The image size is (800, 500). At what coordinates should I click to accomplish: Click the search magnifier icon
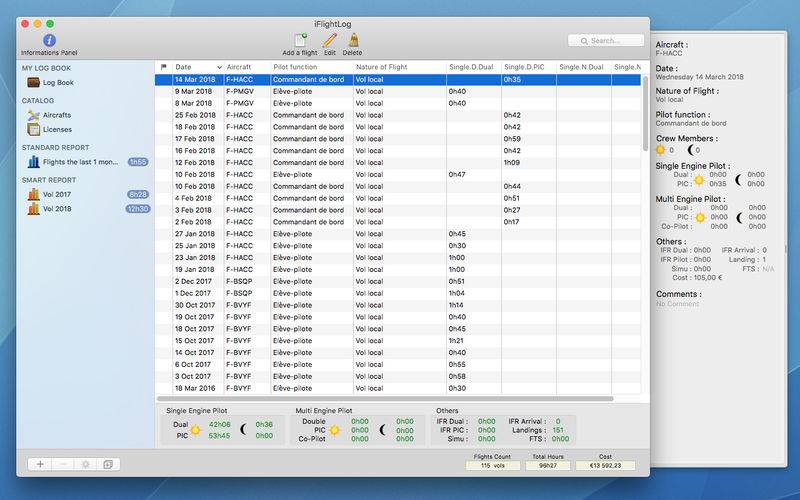[584, 41]
